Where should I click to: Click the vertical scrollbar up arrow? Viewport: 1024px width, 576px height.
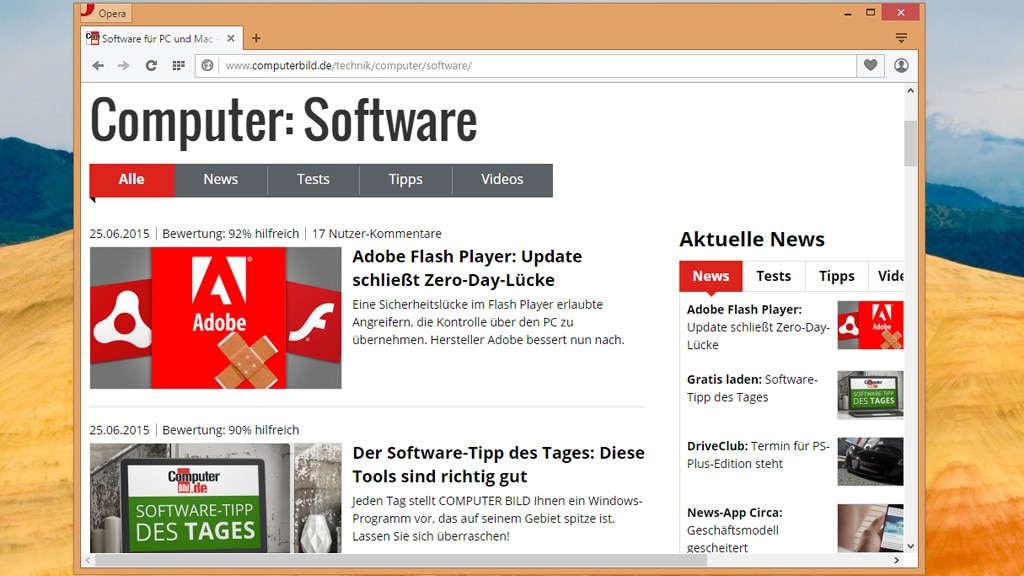910,91
